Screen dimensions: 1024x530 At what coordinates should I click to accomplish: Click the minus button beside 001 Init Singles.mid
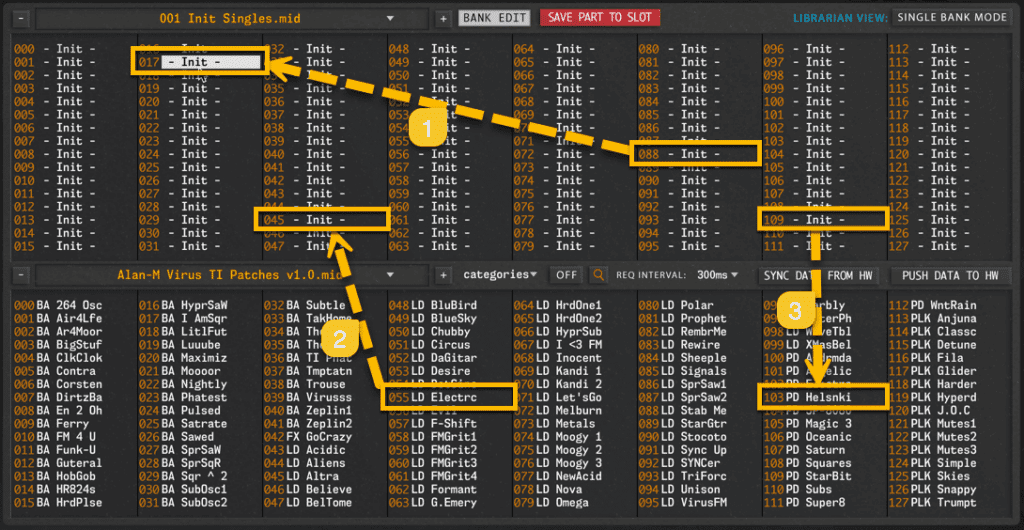click(22, 18)
